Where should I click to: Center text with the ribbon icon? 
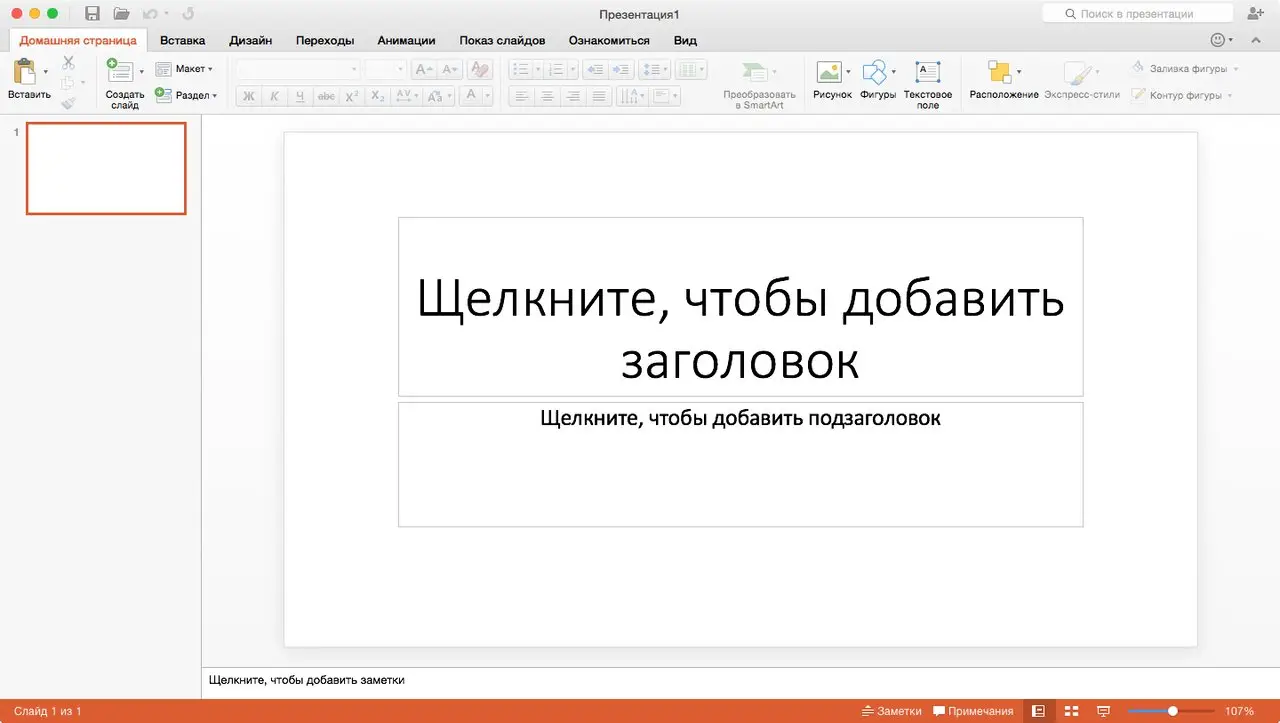548,96
